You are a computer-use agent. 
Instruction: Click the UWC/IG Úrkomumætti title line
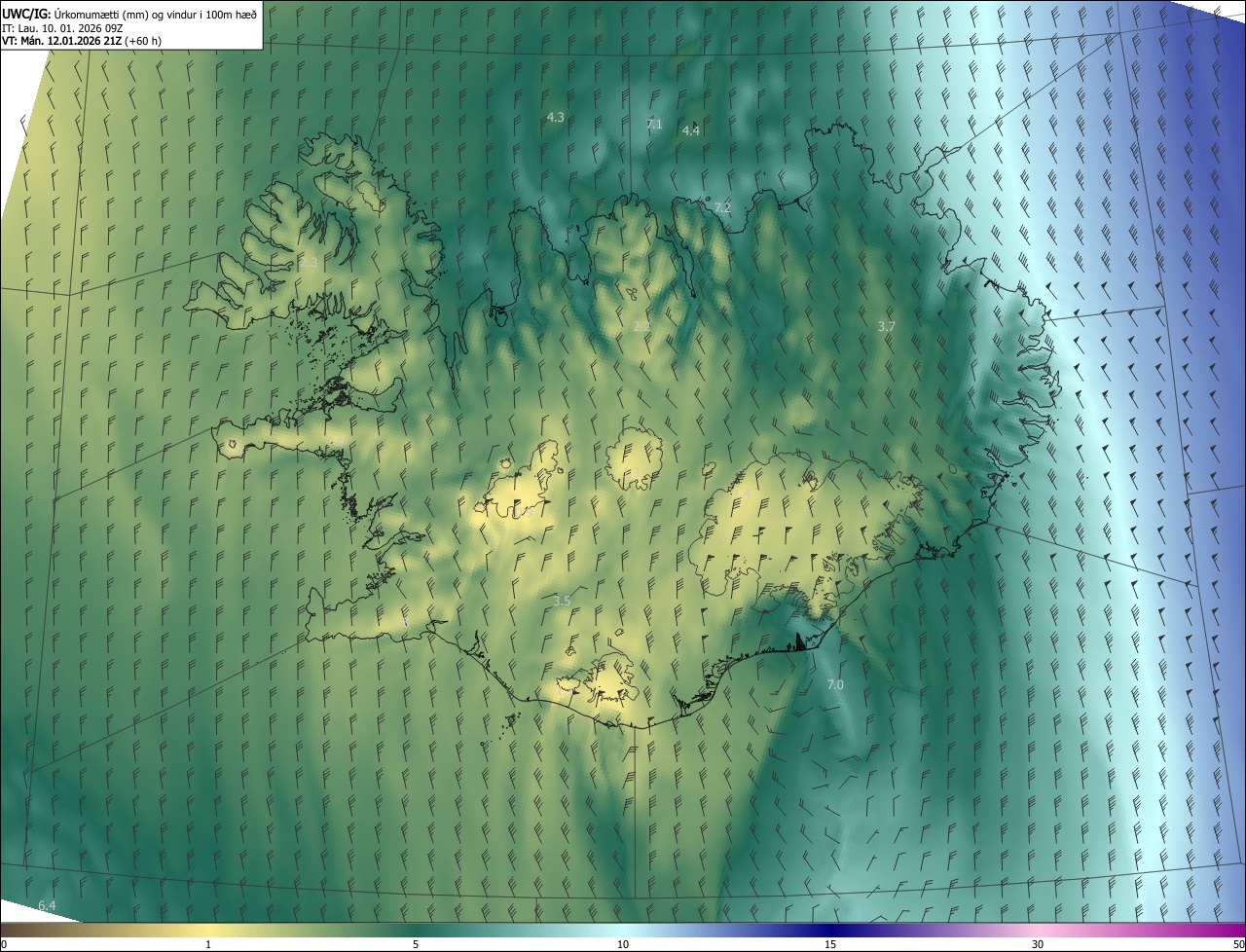pyautogui.click(x=129, y=14)
